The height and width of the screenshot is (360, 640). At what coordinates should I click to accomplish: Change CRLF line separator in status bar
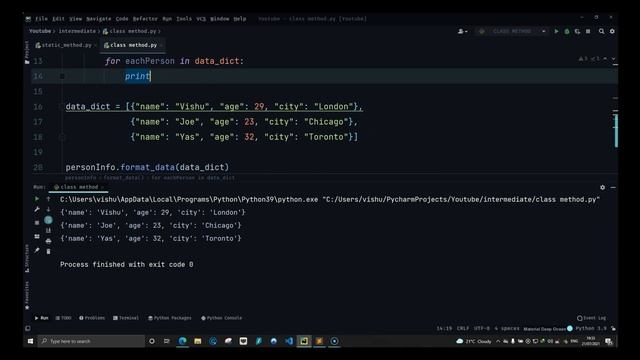pos(463,328)
